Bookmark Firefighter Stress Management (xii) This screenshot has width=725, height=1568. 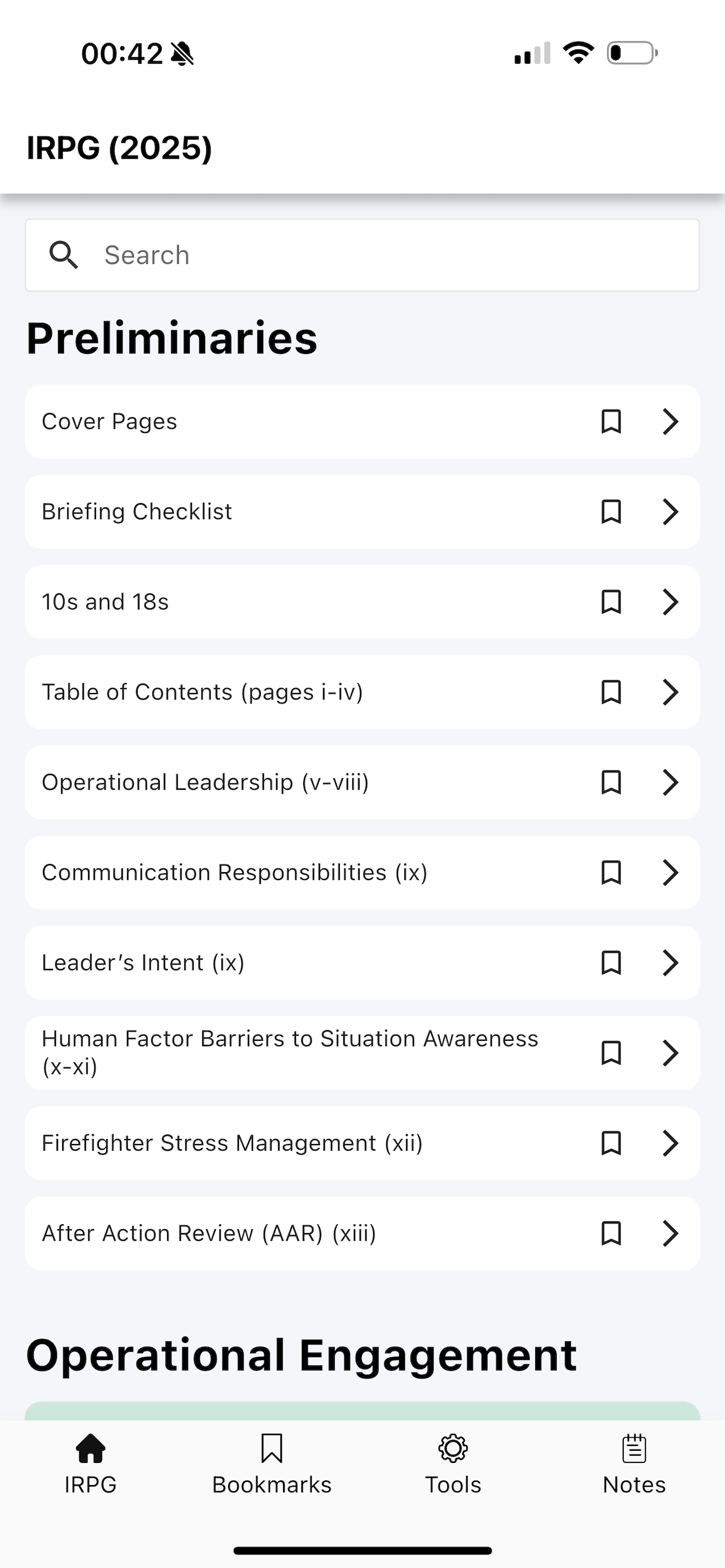[611, 1142]
